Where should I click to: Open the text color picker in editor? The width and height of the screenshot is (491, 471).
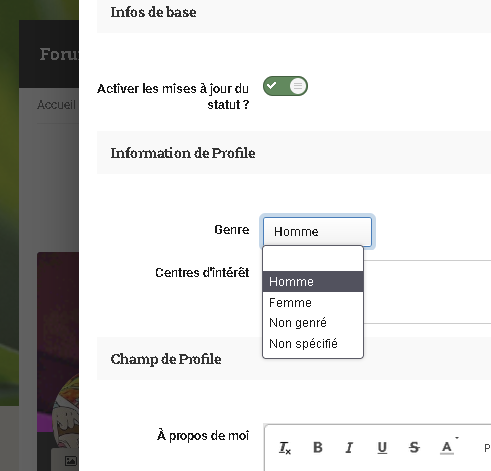pyautogui.click(x=448, y=447)
